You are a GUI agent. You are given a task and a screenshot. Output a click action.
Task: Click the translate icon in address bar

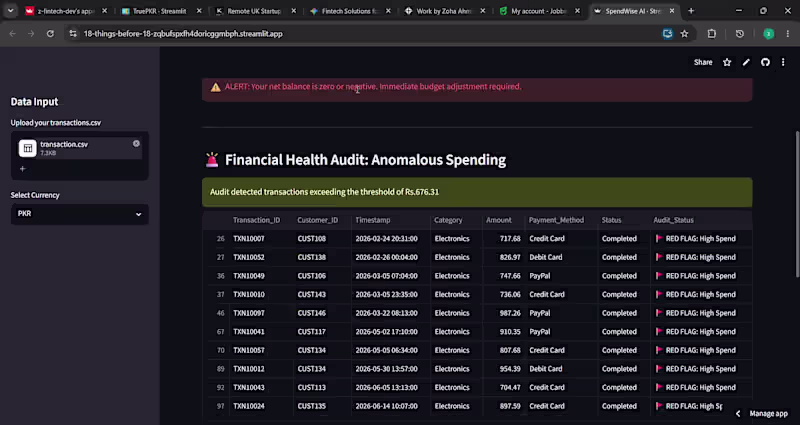[667, 34]
